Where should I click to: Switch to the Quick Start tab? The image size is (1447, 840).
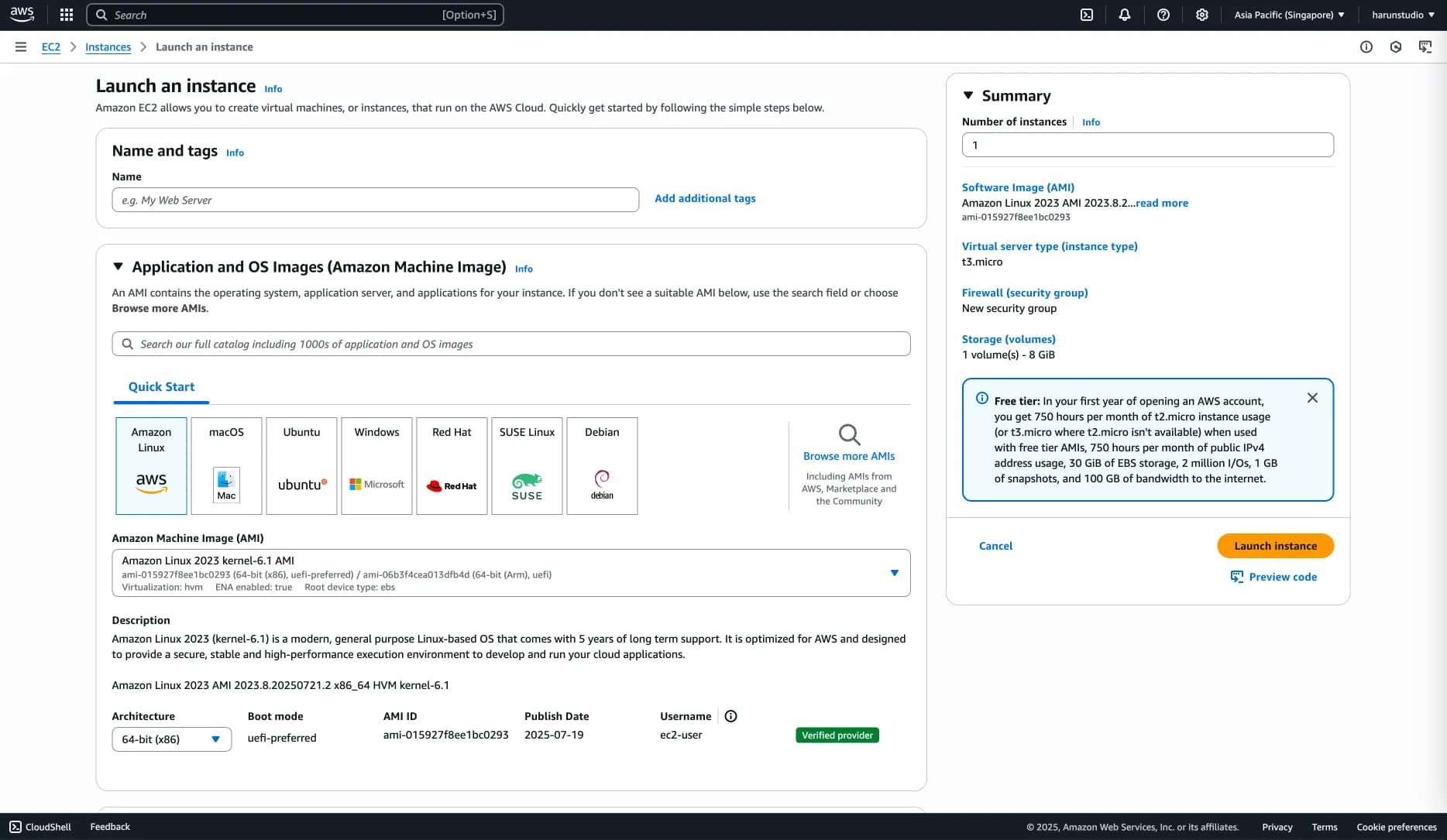tap(161, 386)
